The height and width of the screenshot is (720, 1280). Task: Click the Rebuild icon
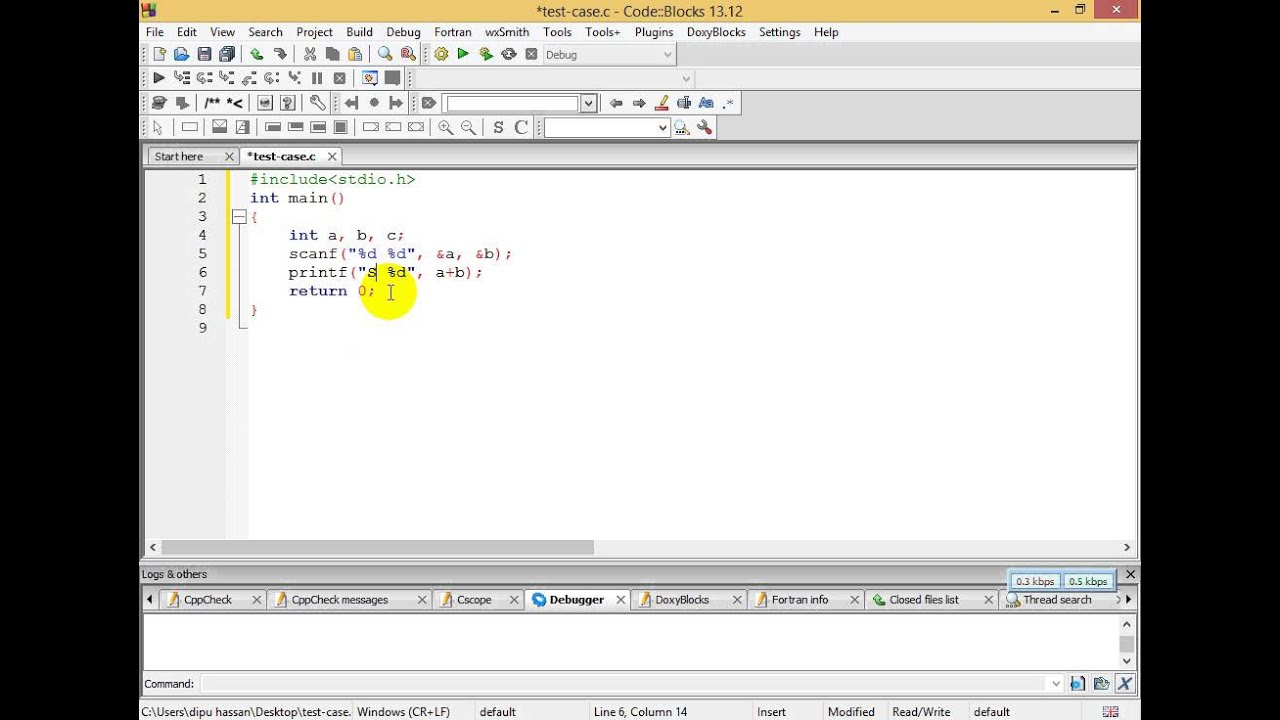point(508,54)
